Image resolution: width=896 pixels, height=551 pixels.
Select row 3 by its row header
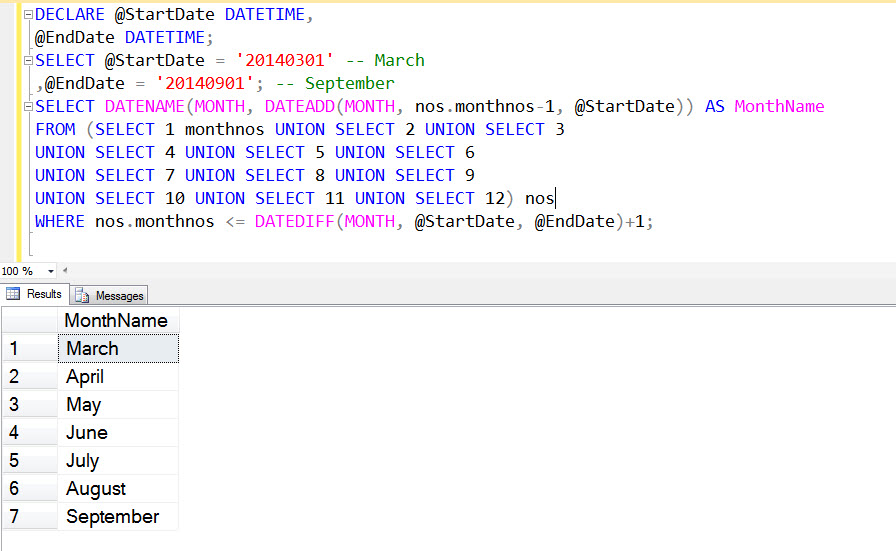pyautogui.click(x=29, y=405)
